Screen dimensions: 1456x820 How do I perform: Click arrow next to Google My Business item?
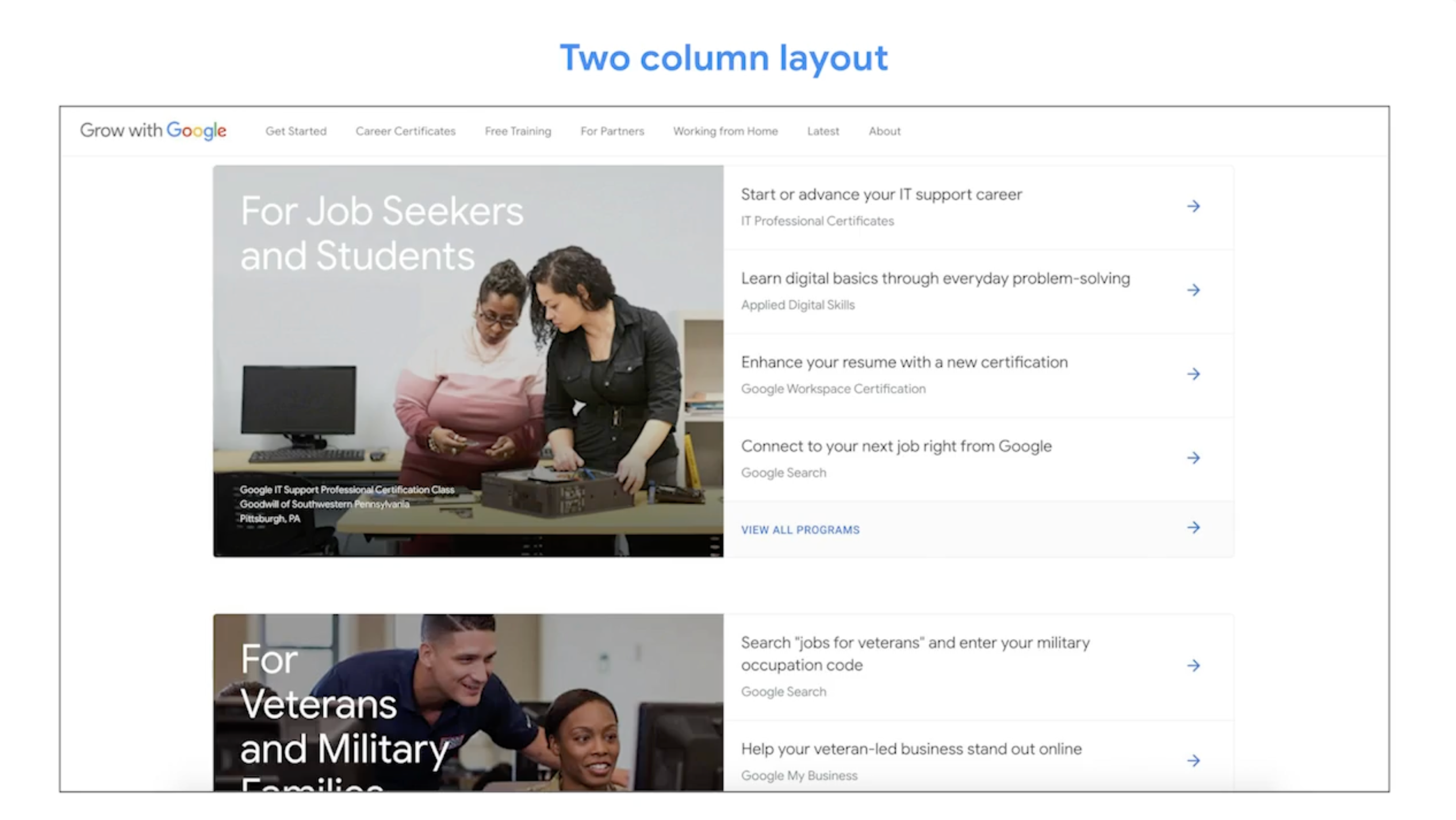pos(1193,761)
